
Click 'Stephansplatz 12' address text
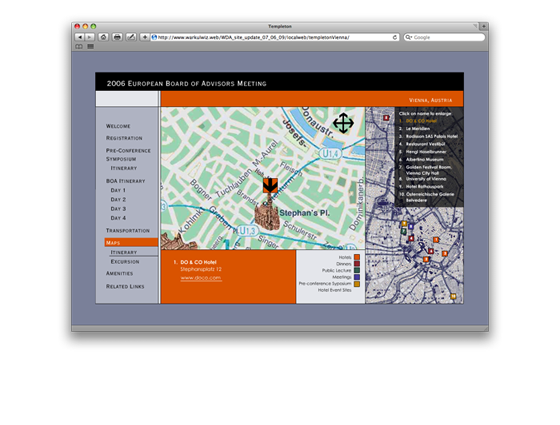(x=201, y=269)
